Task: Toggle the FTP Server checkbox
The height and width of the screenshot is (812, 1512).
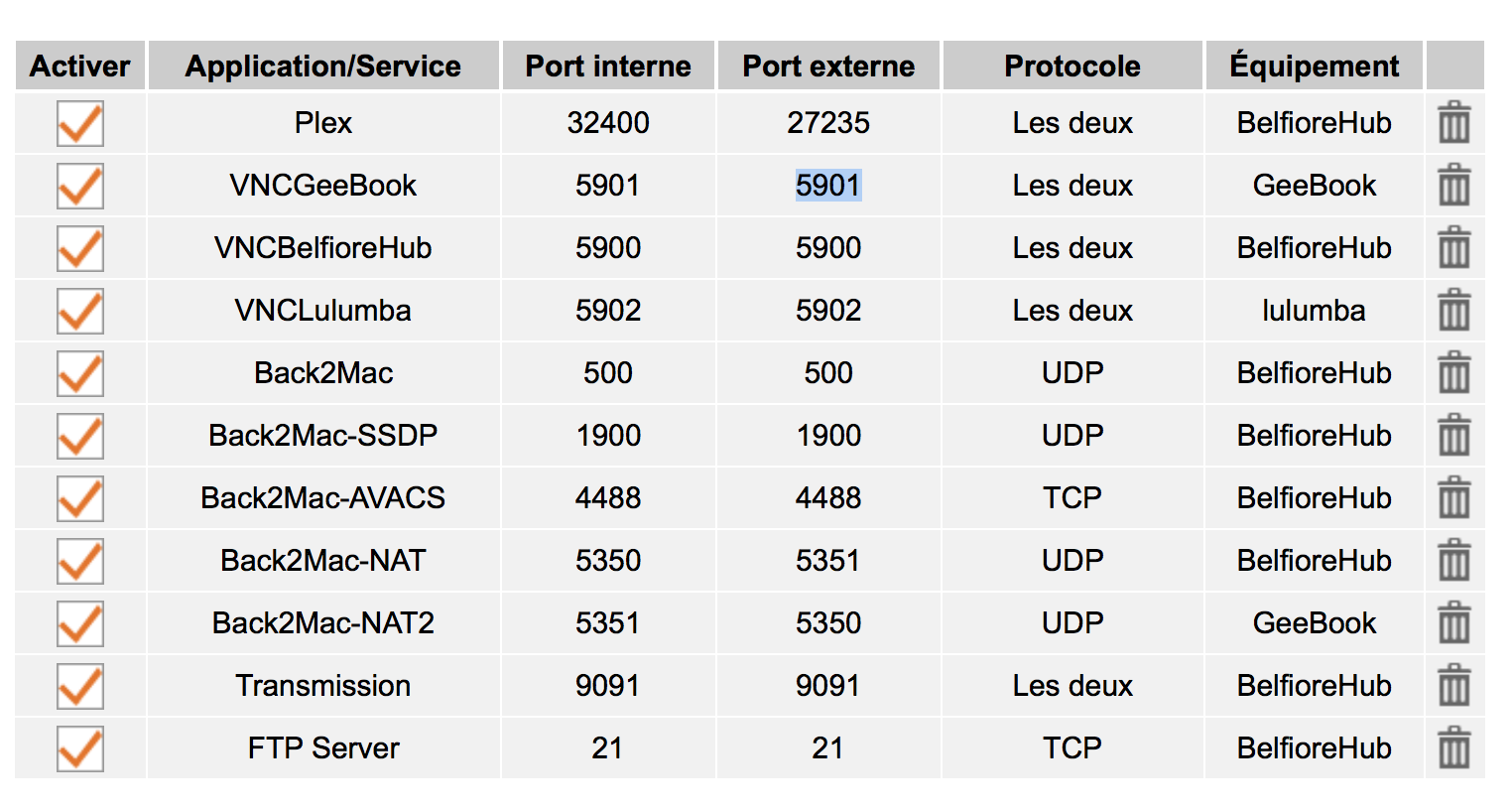Action: coord(80,748)
